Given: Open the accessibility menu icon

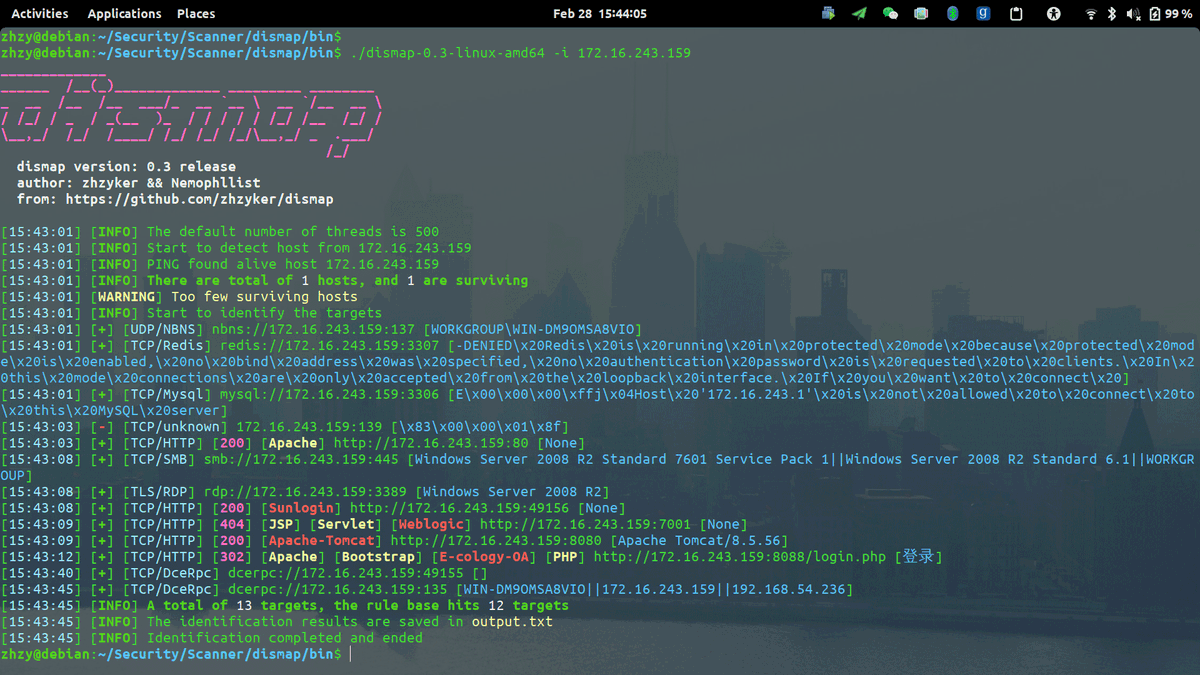Looking at the screenshot, I should (1053, 14).
